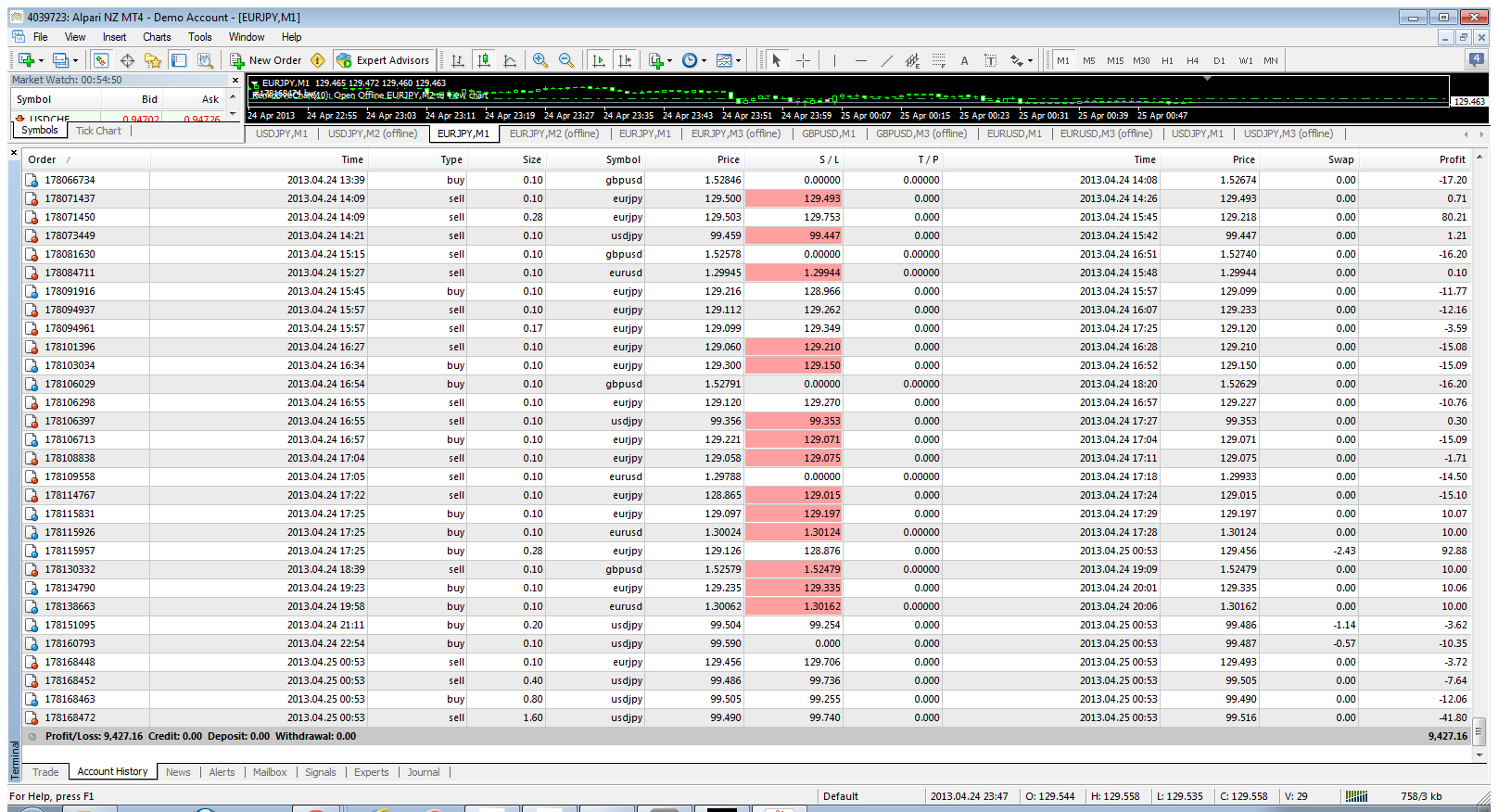Select the H4 timeframe button
Viewport: 1498px width, 812px height.
(1193, 60)
